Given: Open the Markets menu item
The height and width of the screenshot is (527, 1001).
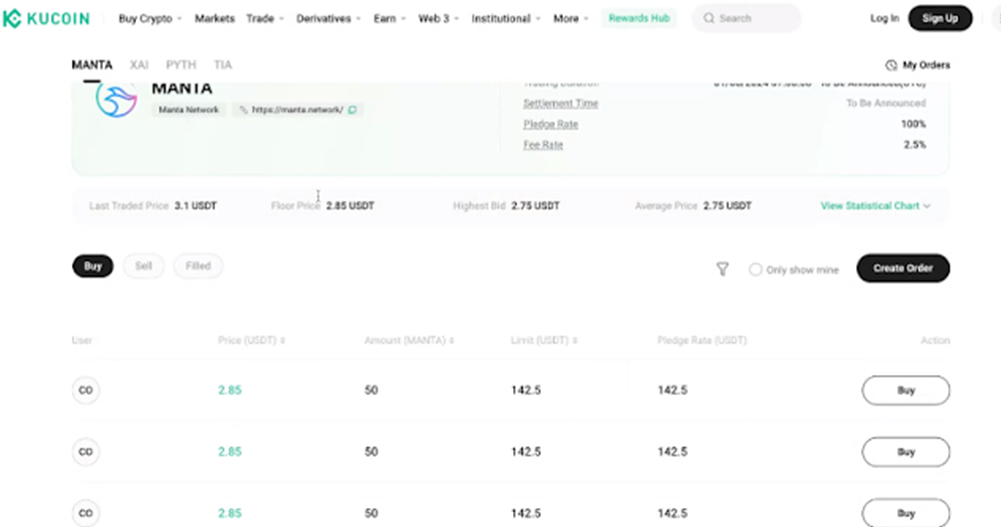Looking at the screenshot, I should 214,19.
